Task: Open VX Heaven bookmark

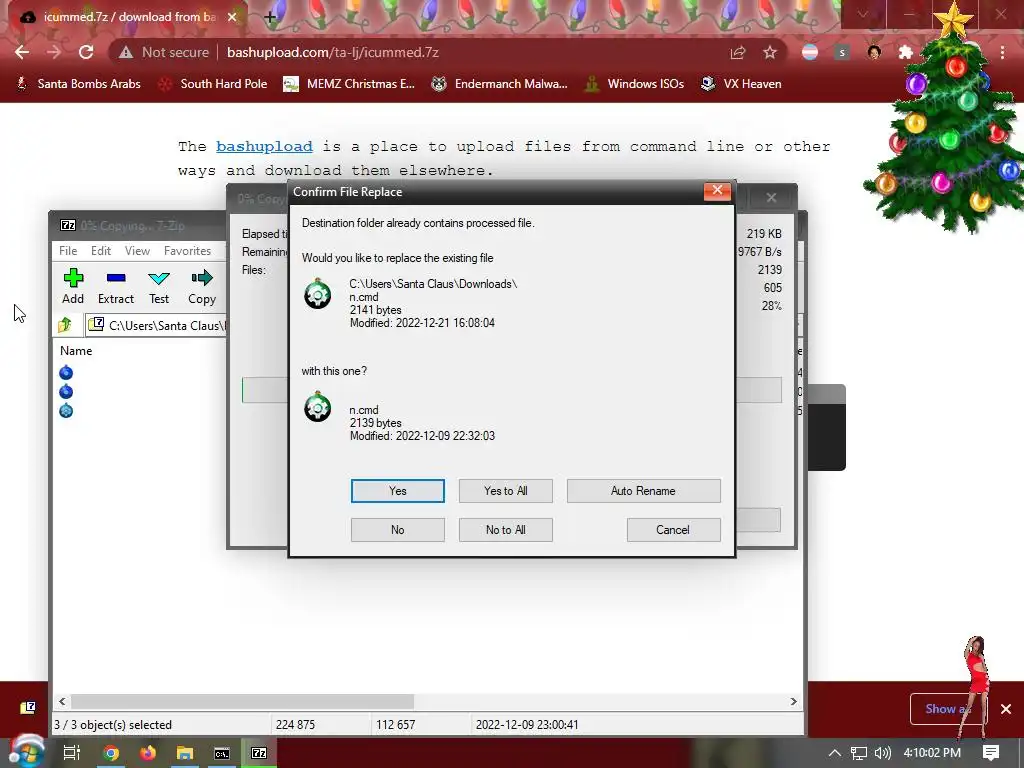Action: pyautogui.click(x=741, y=84)
